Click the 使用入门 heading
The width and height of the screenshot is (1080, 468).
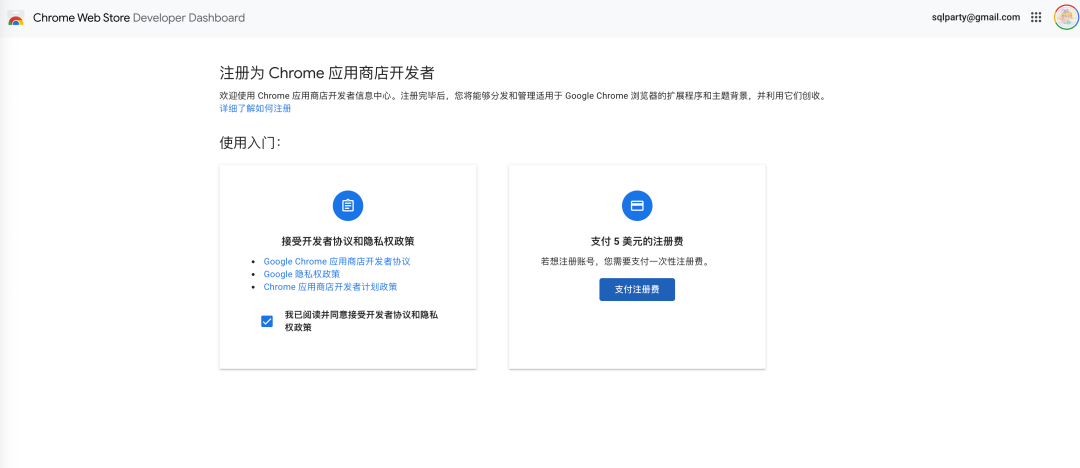click(251, 143)
